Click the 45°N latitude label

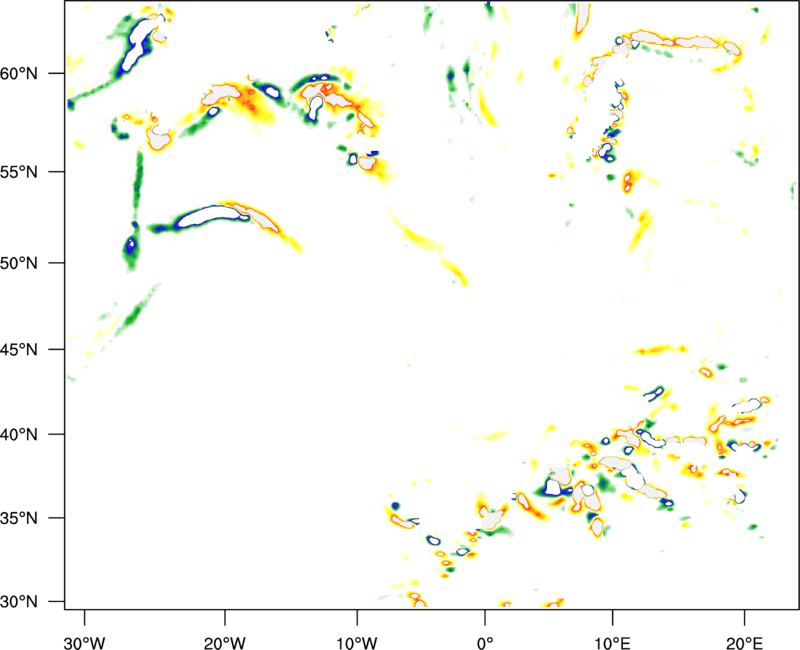18,349
